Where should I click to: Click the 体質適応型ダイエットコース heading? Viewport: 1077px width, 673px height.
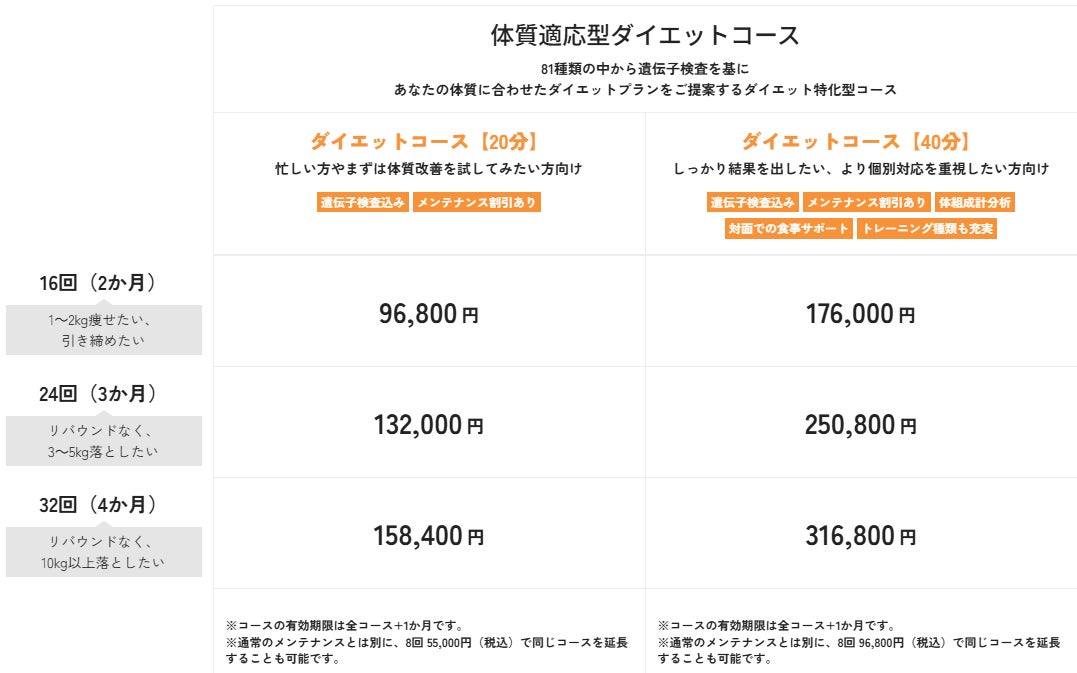pos(645,36)
